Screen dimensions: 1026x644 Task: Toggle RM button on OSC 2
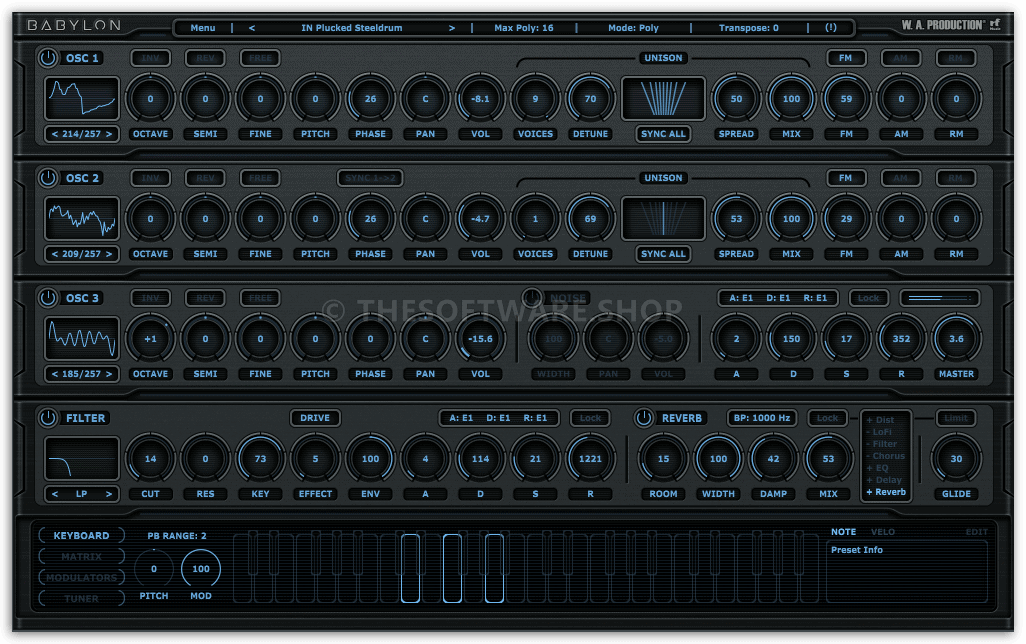pos(955,177)
